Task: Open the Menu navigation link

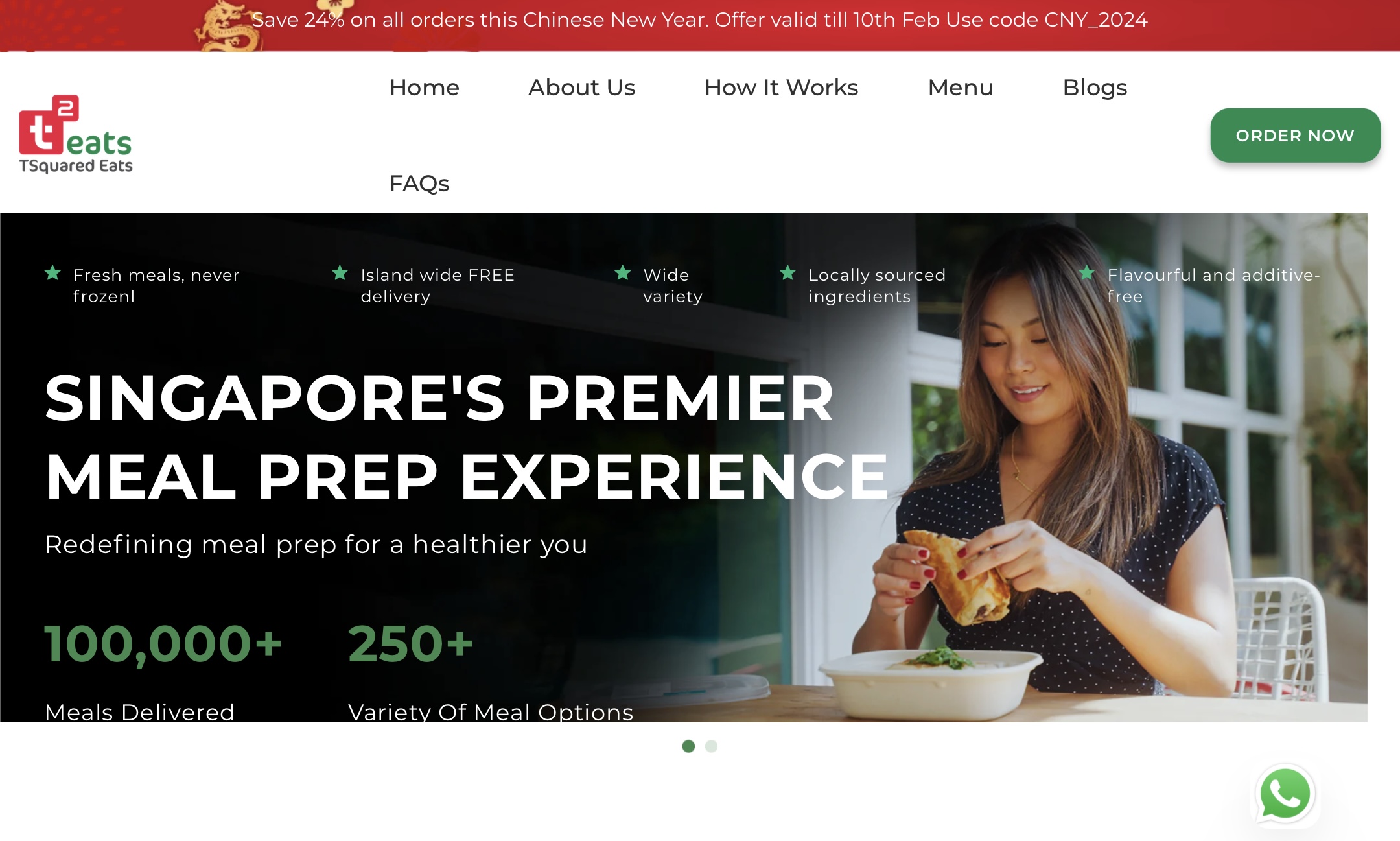Action: click(961, 88)
